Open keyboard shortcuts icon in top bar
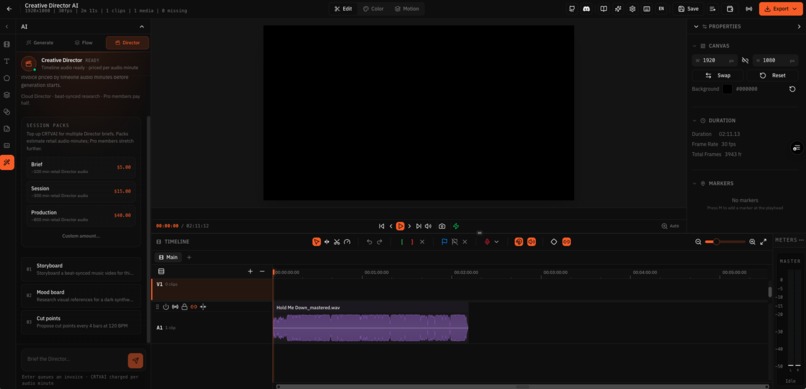Image resolution: width=806 pixels, height=389 pixels. [647, 9]
